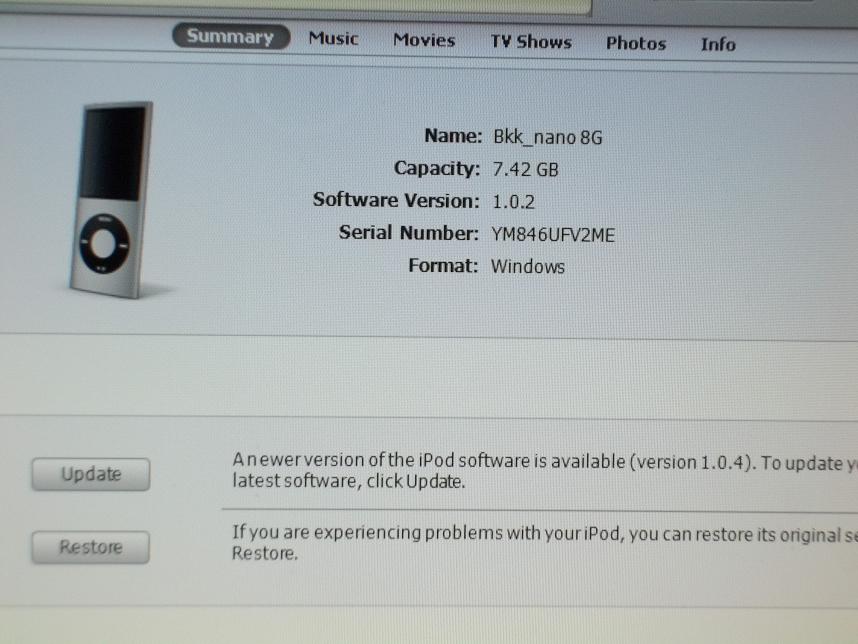Image resolution: width=858 pixels, height=644 pixels.
Task: Go to the Movies tab
Action: point(423,40)
